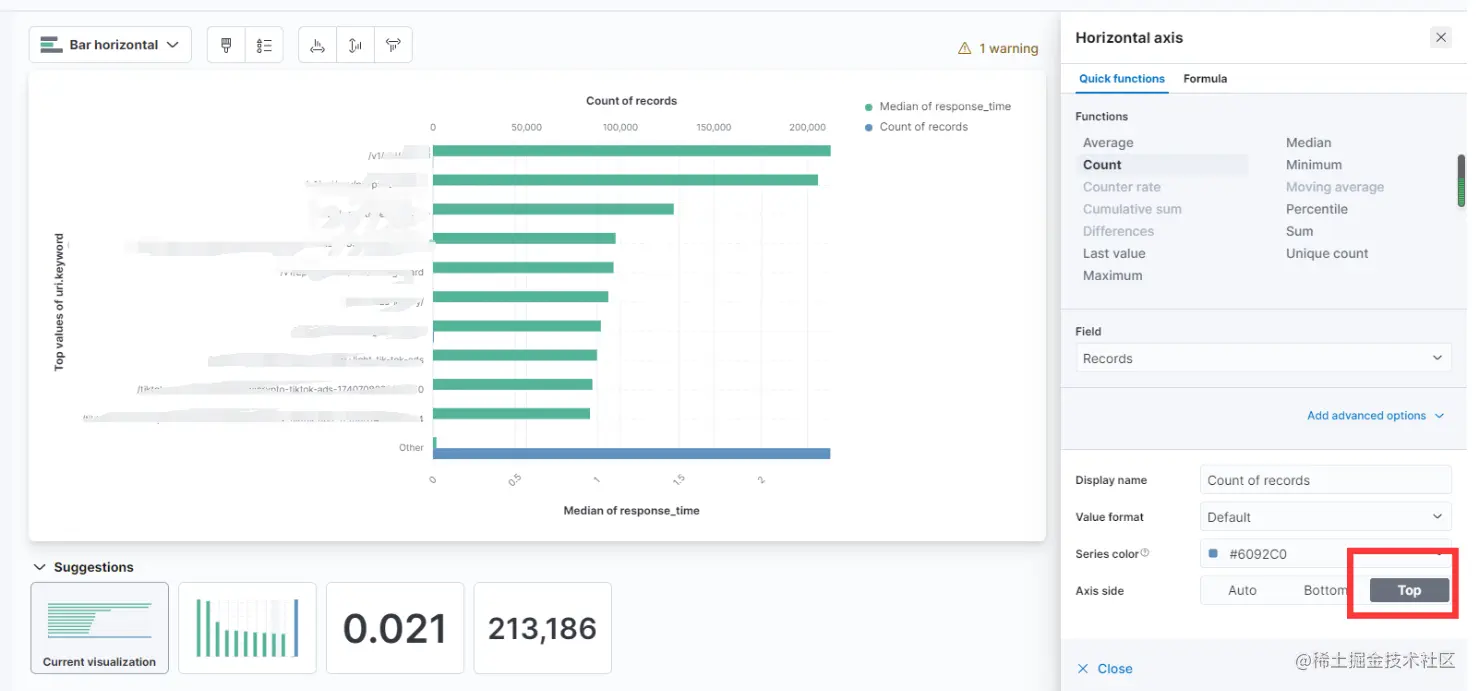Set axis side to Bottom
This screenshot has height=691, width=1476.
pyautogui.click(x=1326, y=591)
